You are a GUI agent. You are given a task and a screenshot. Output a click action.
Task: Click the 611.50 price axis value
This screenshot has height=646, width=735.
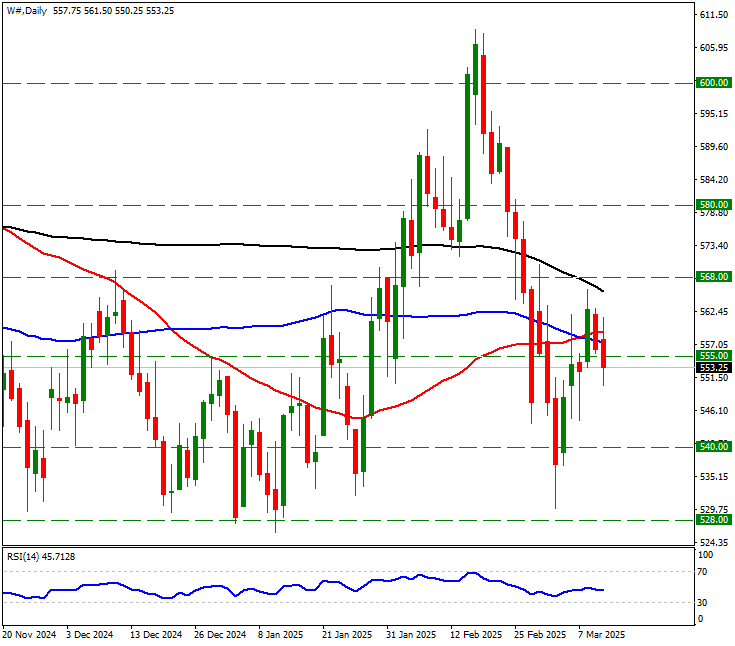(714, 15)
